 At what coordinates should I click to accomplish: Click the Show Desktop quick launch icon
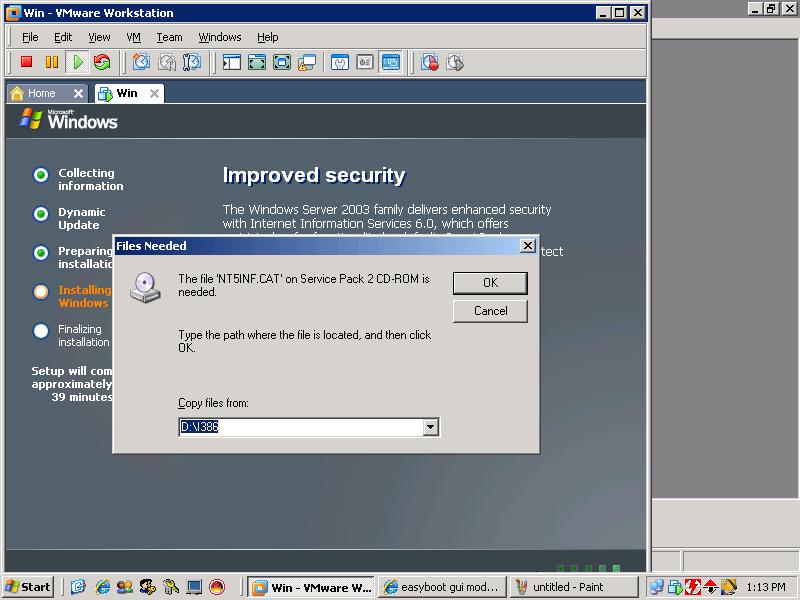click(78, 587)
